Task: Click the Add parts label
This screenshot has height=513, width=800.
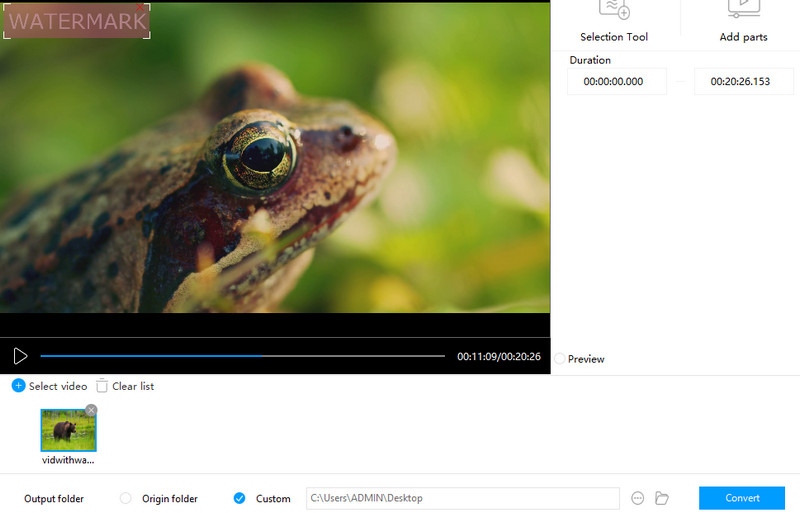Action: 743,37
